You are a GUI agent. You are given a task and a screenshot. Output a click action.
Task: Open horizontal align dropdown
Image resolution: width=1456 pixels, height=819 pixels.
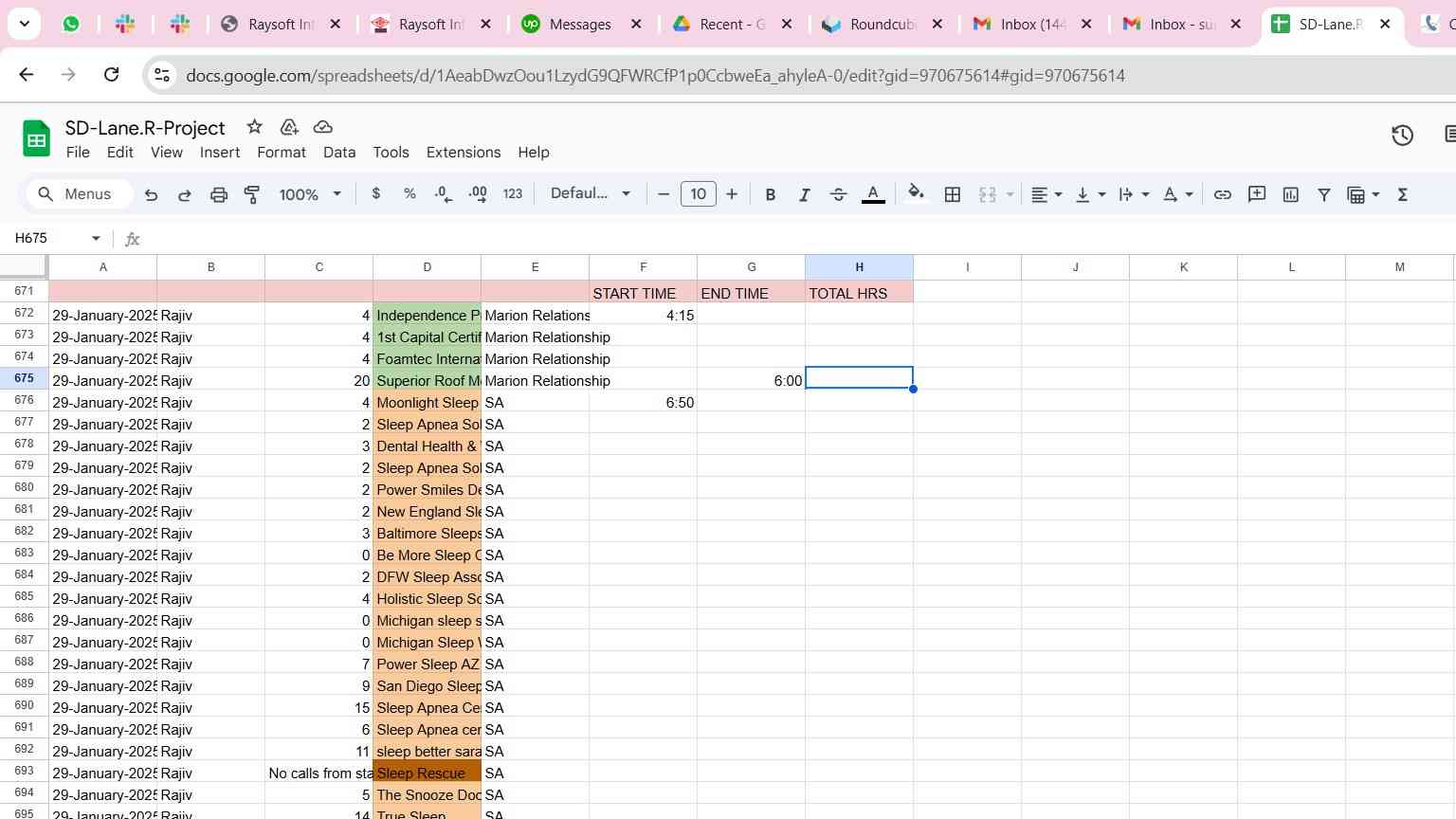(x=1046, y=194)
